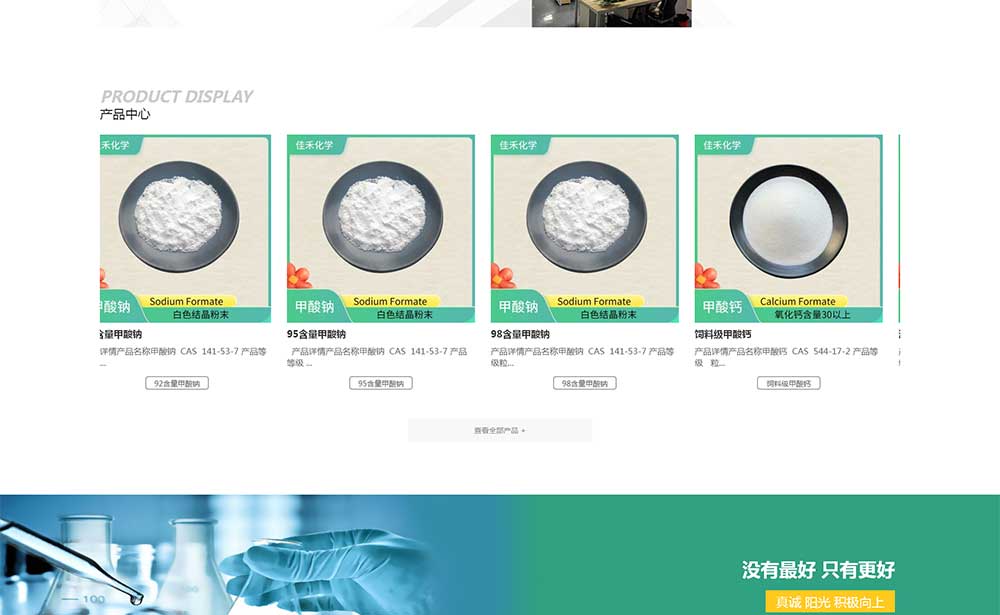1000x615 pixels.
Task: Click the 饲料级甲酸钙 product title
Action: click(723, 334)
